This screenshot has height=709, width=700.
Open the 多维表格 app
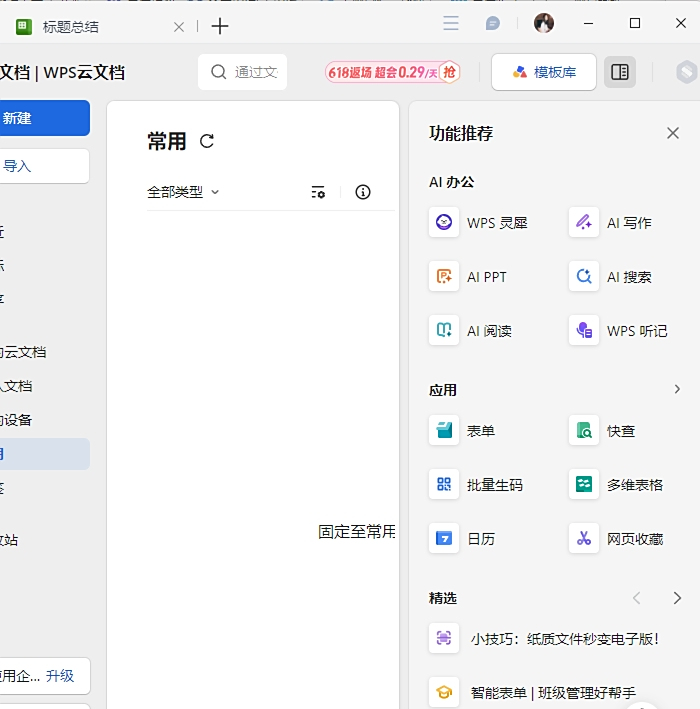(584, 484)
